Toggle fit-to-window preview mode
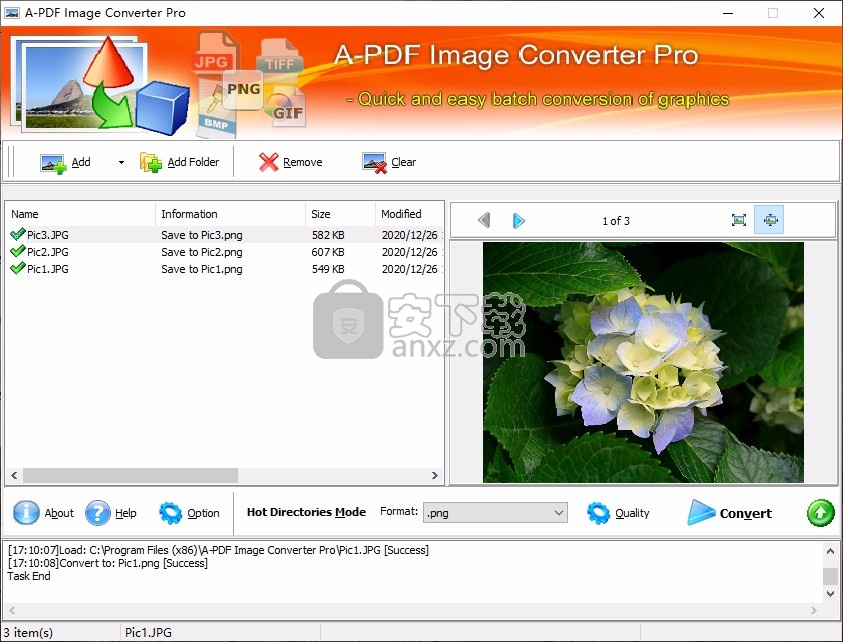The height and width of the screenshot is (642, 843). pos(769,220)
